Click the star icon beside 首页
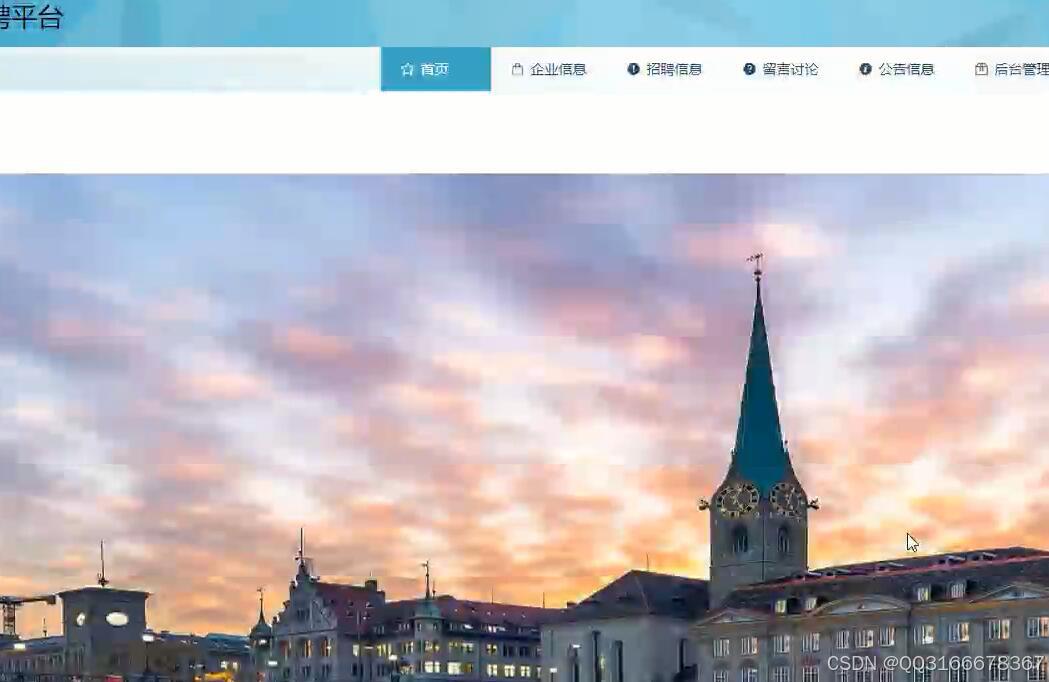This screenshot has width=1049, height=682. (407, 70)
